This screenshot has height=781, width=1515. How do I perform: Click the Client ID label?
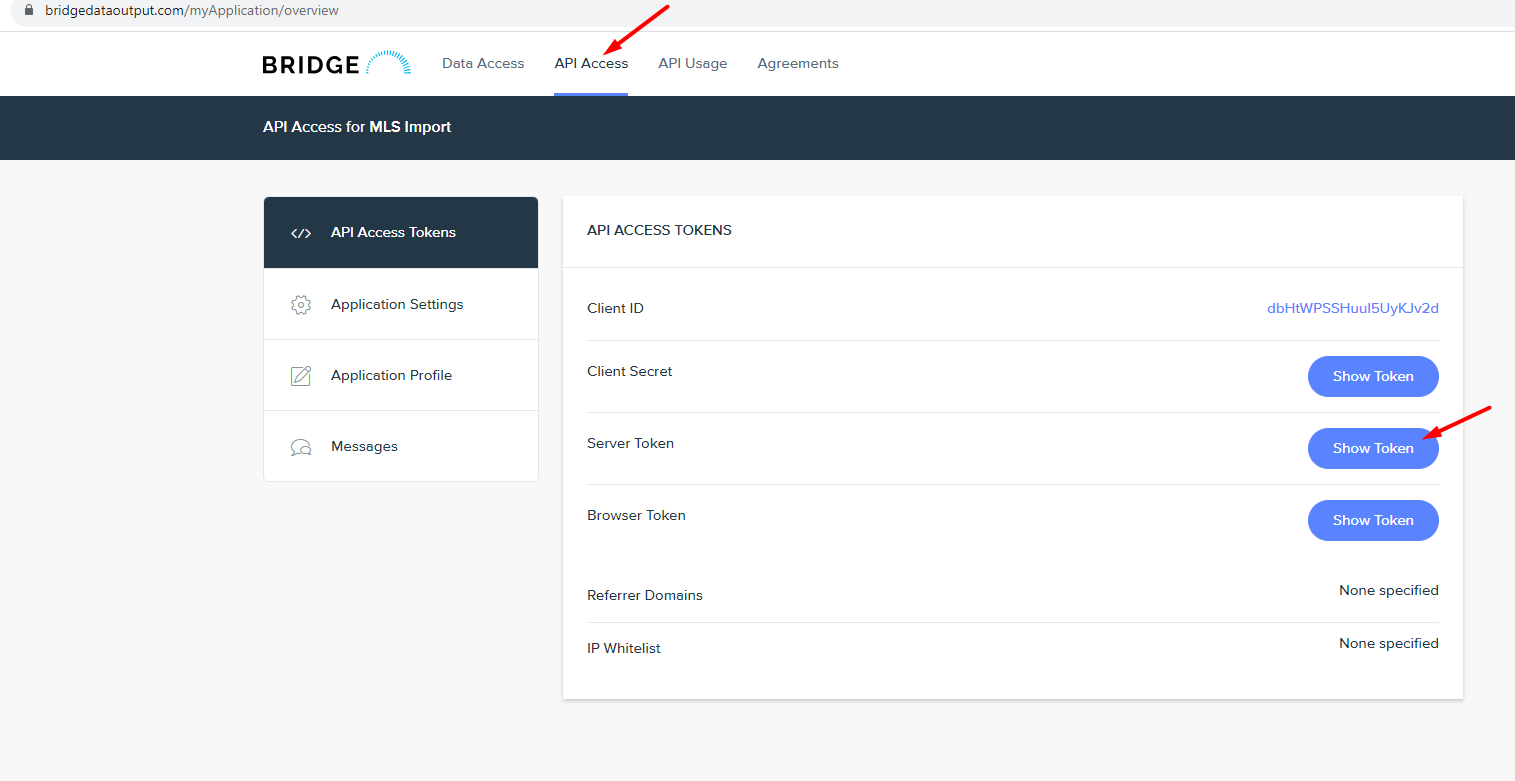pos(615,308)
